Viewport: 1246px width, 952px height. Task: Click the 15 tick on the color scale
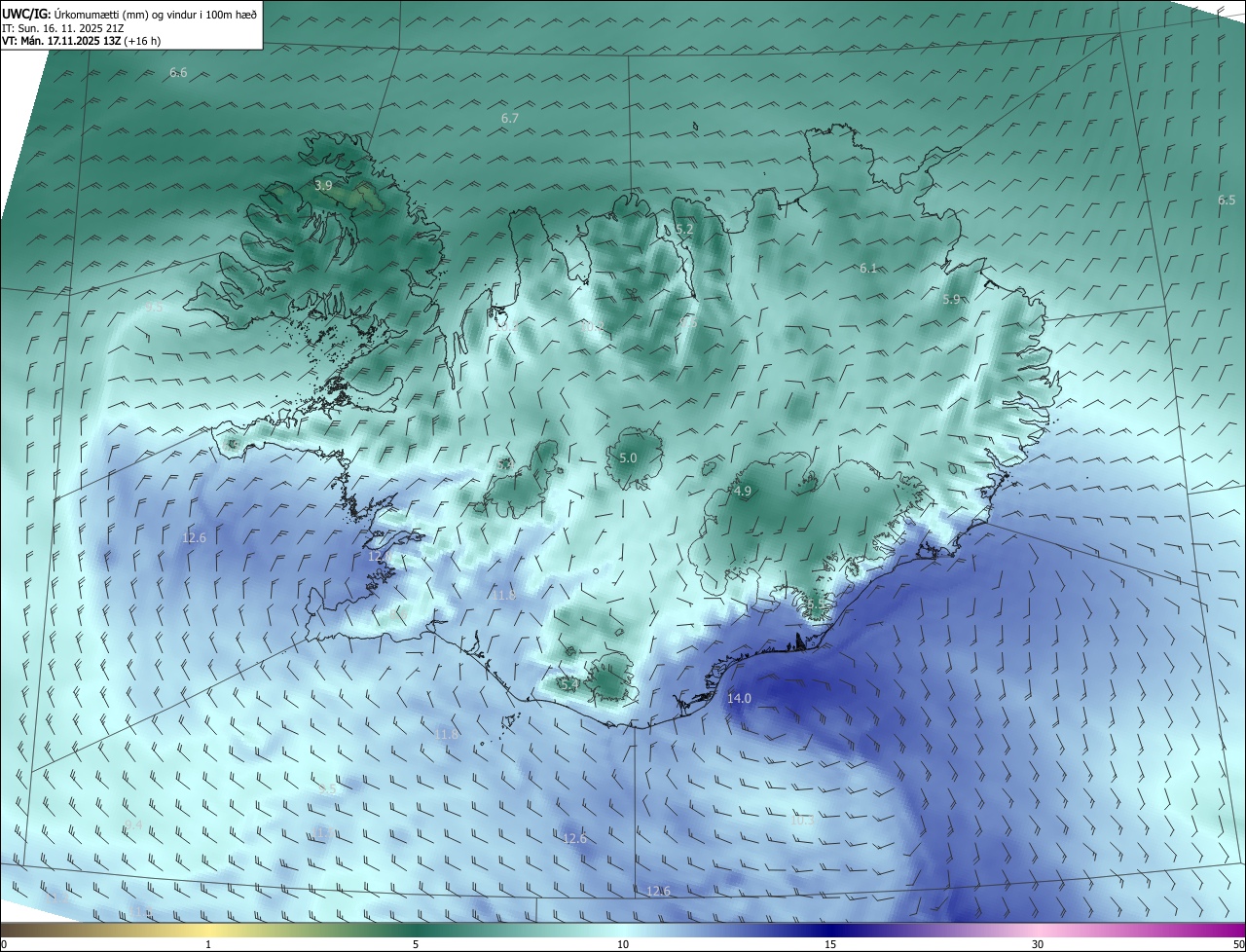pyautogui.click(x=830, y=944)
